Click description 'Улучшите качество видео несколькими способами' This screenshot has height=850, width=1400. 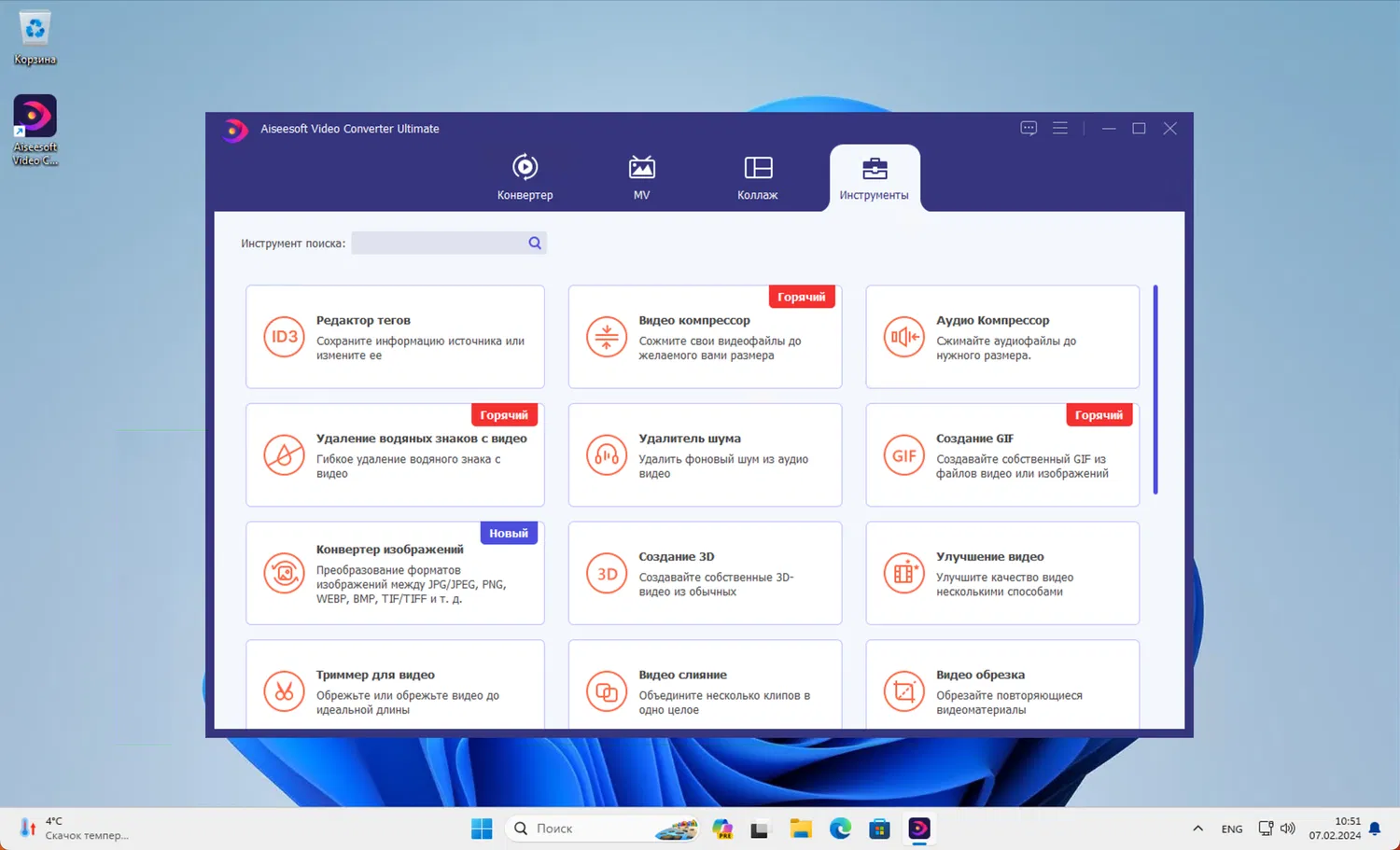pos(1005,585)
